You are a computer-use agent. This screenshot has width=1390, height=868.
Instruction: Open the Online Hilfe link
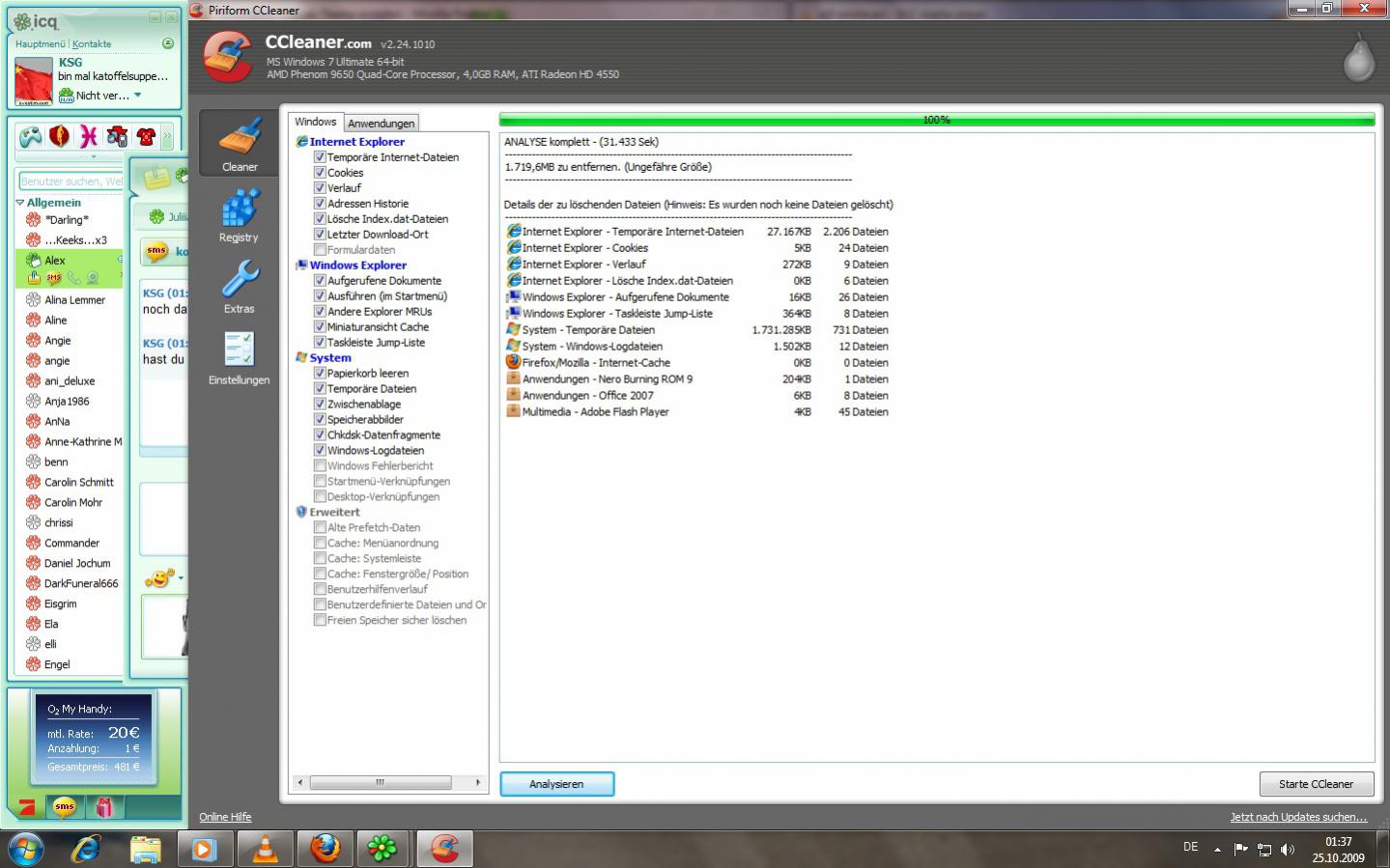point(225,817)
